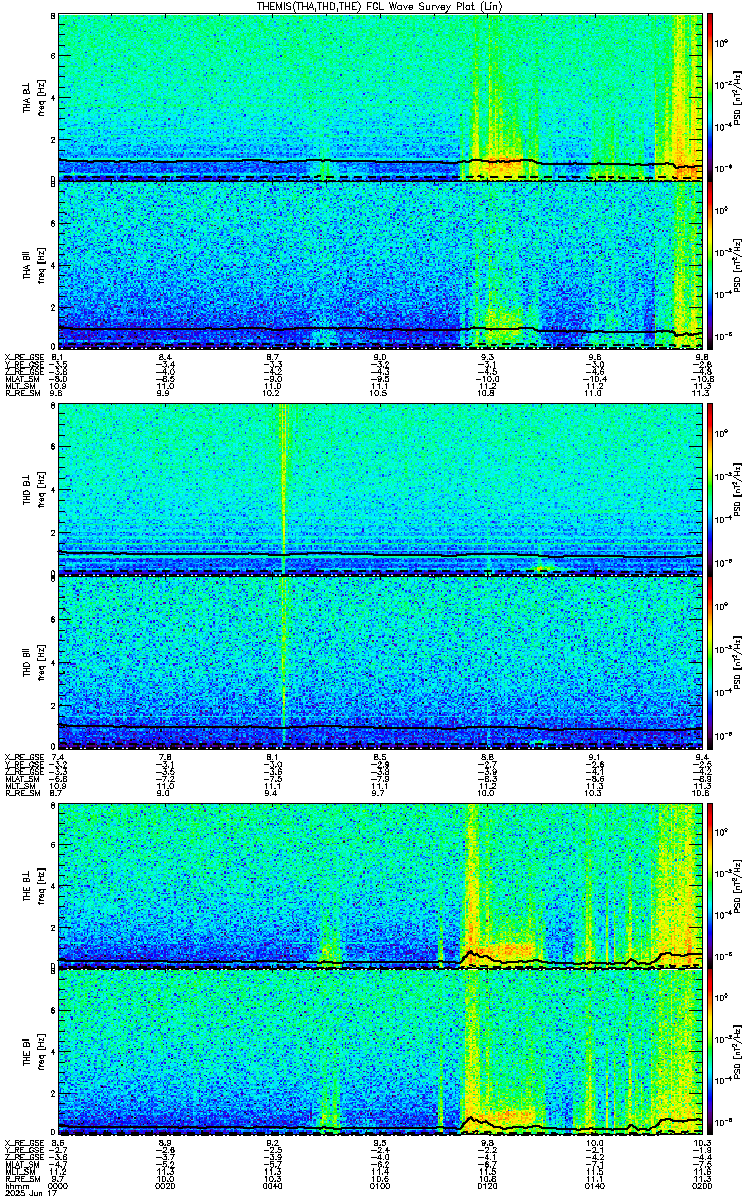Select the THE B-parallel spectrogram panel

tap(380, 1054)
